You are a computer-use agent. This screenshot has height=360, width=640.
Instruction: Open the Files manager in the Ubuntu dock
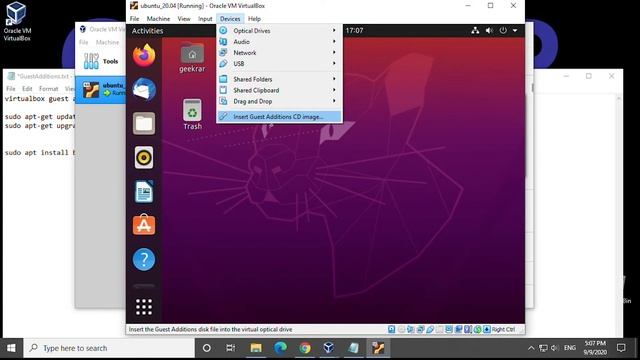pyautogui.click(x=144, y=123)
